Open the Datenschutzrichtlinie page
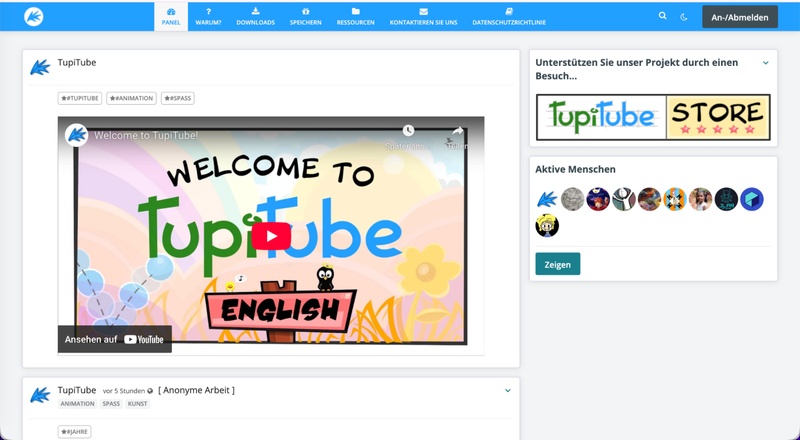The height and width of the screenshot is (440, 800). pyautogui.click(x=509, y=16)
